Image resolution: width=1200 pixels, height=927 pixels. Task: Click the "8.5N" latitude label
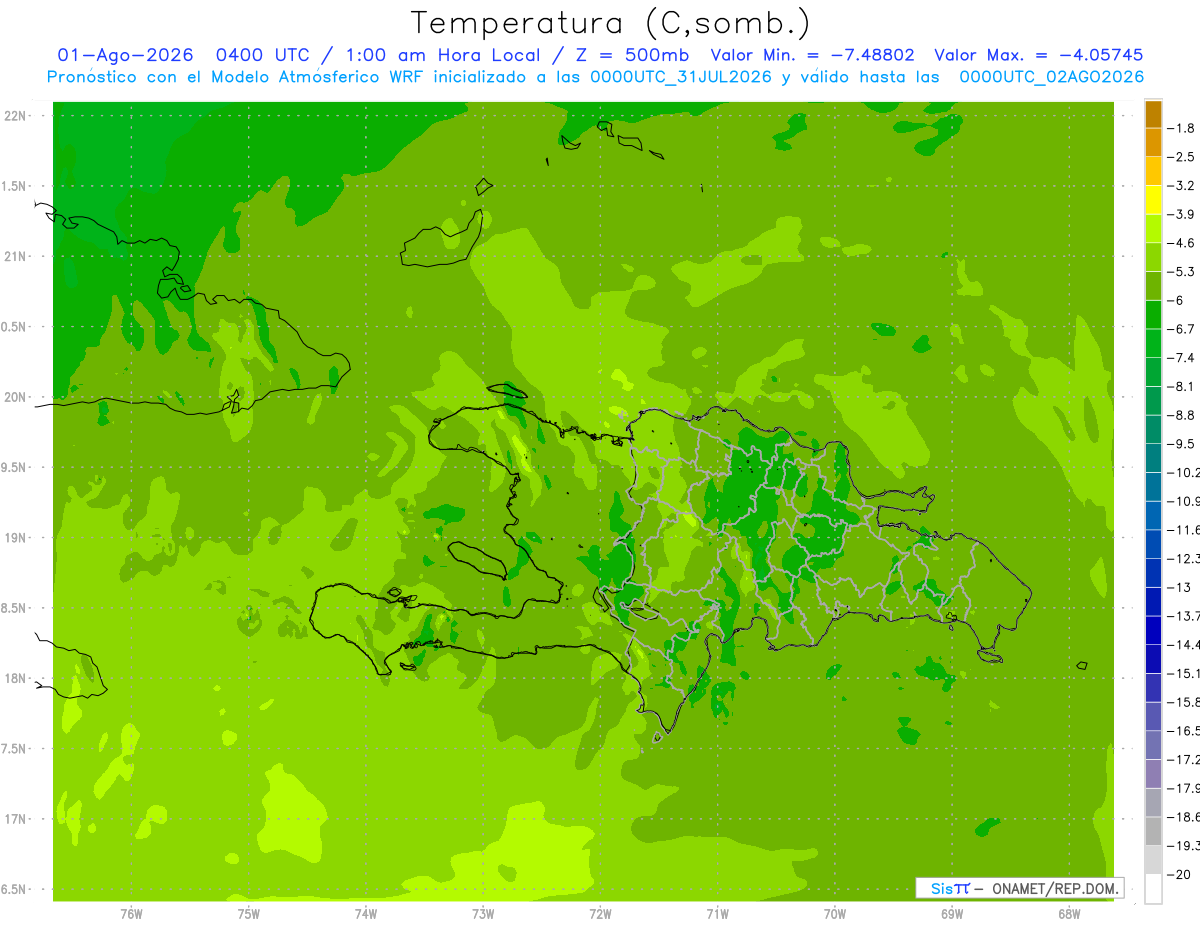(14, 608)
